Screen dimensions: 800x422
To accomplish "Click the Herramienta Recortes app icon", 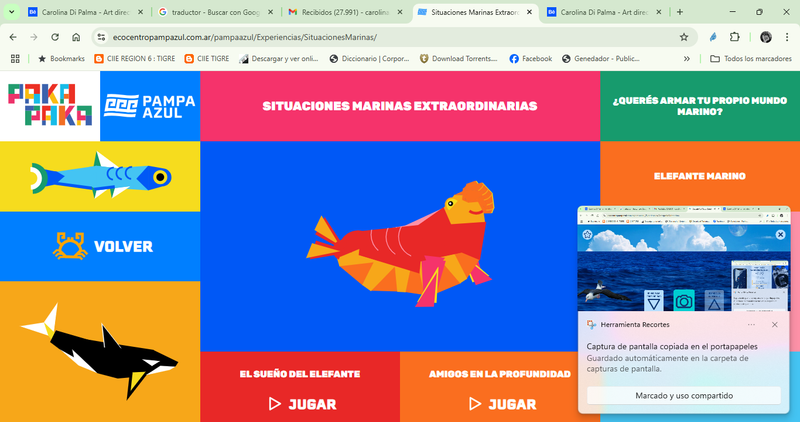I will (591, 325).
